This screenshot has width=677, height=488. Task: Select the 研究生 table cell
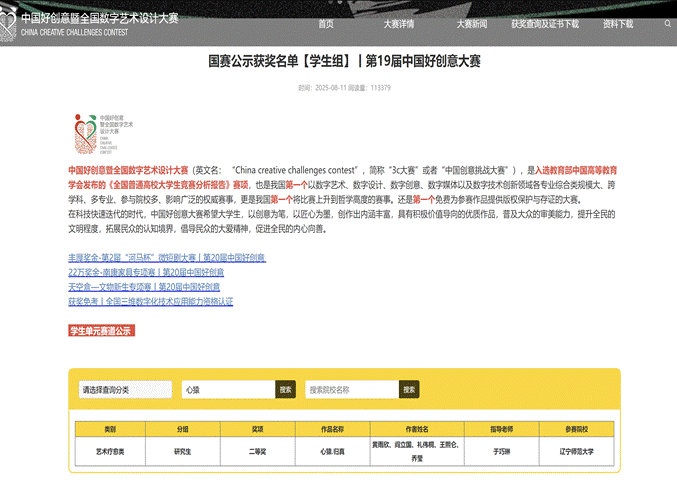click(x=183, y=451)
